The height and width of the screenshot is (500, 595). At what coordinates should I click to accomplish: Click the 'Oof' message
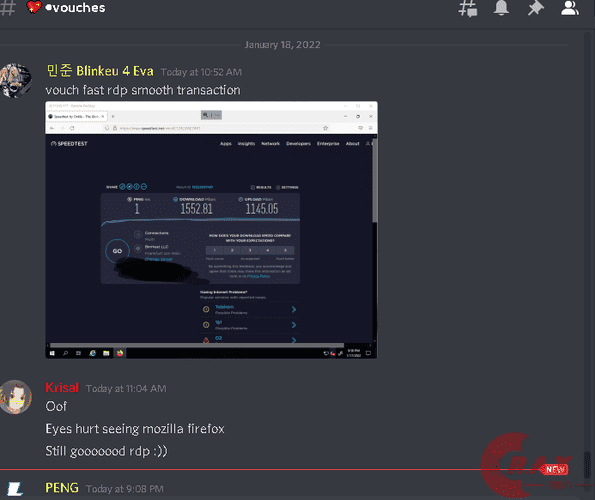56,406
